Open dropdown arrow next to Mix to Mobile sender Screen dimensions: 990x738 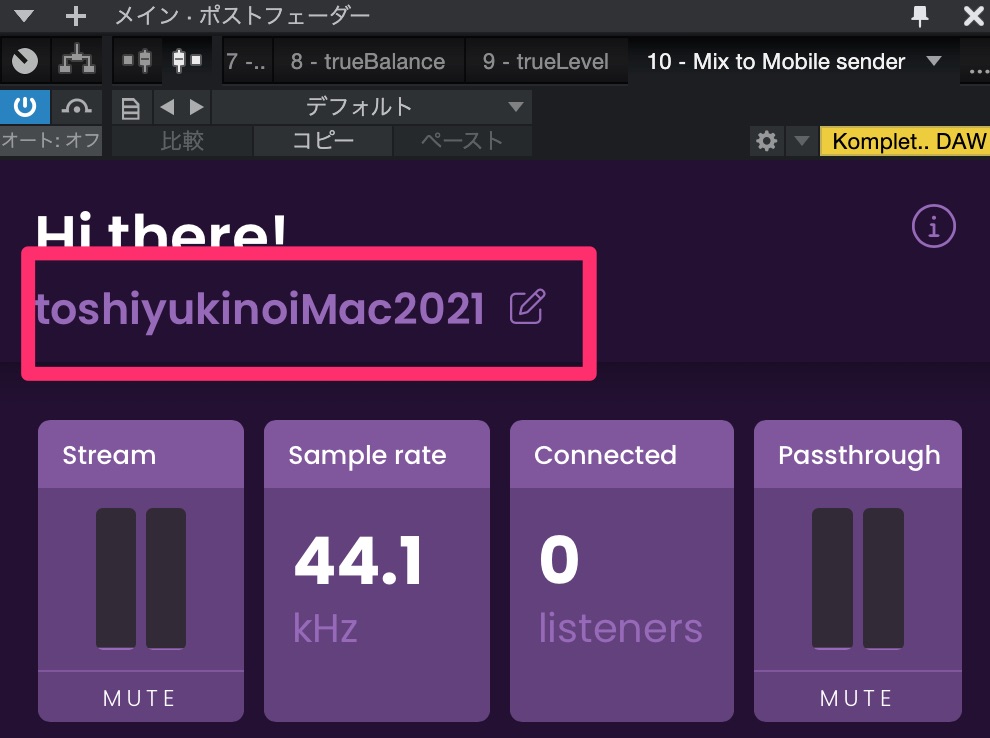(934, 61)
